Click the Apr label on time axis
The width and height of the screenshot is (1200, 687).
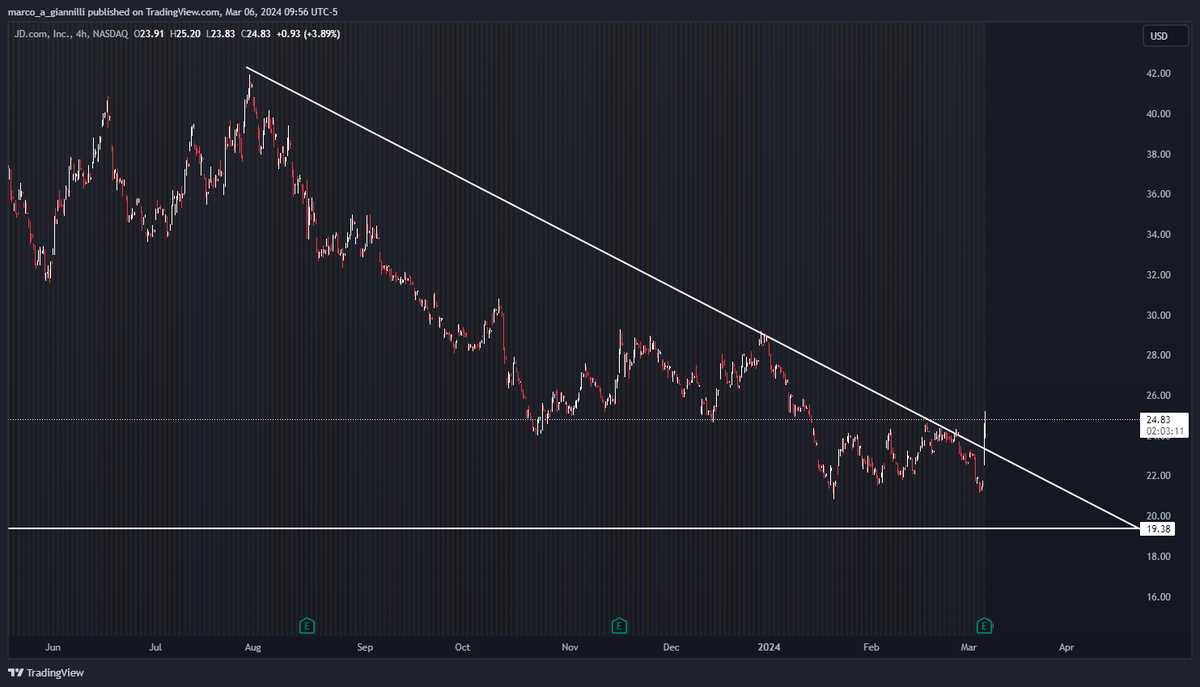1066,648
